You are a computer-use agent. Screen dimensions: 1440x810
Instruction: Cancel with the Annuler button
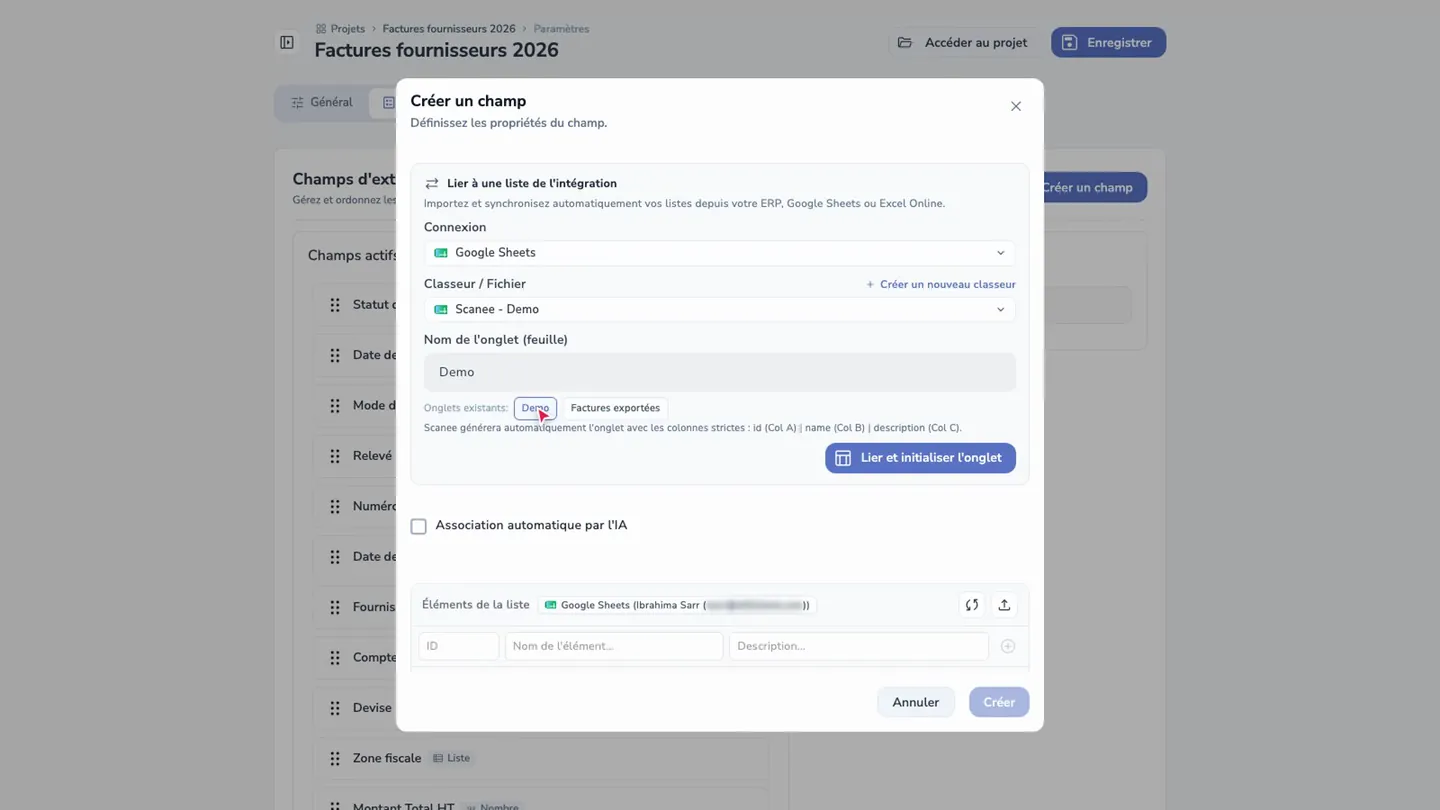pyautogui.click(x=915, y=702)
